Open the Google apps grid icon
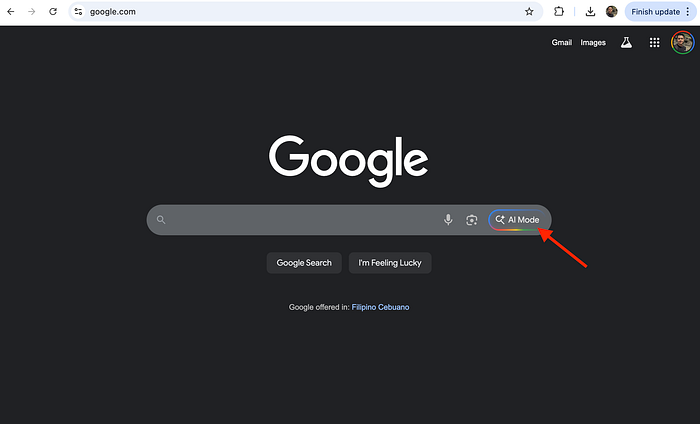The image size is (700, 424). 654,42
